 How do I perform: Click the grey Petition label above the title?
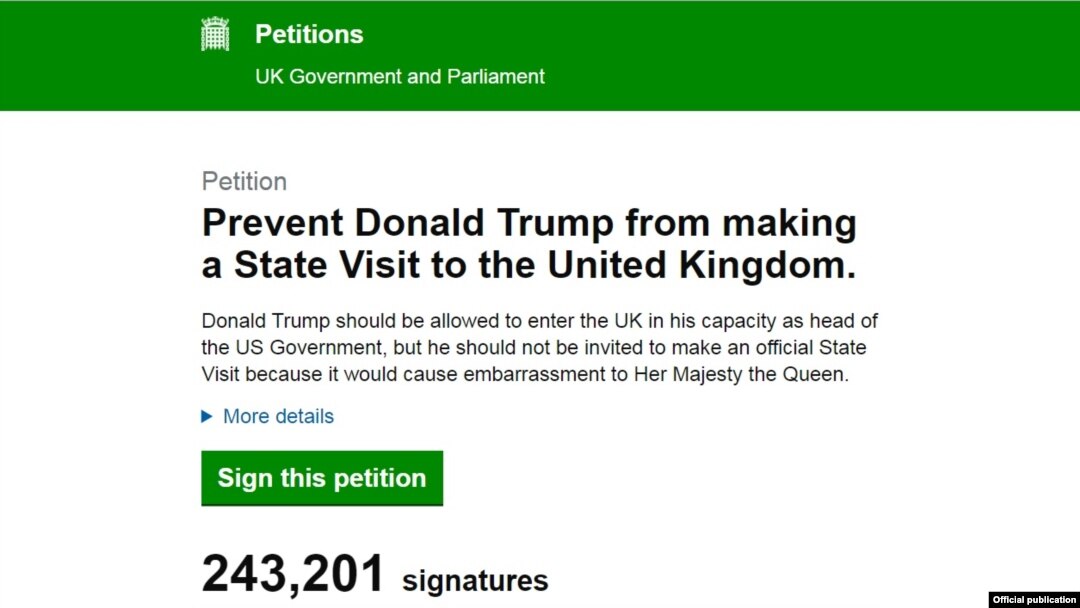tap(244, 182)
